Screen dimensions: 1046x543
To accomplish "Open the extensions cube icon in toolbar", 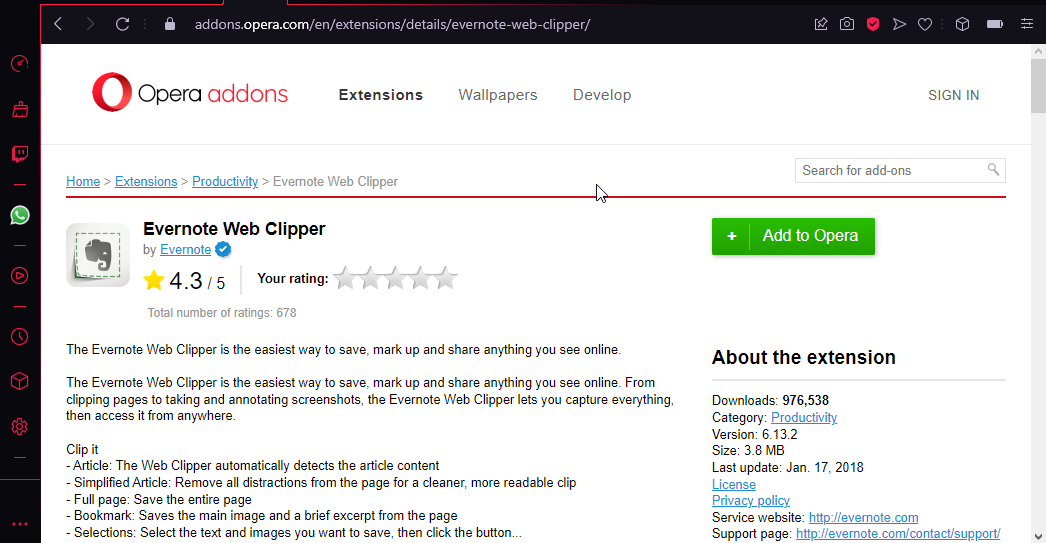I will click(962, 24).
